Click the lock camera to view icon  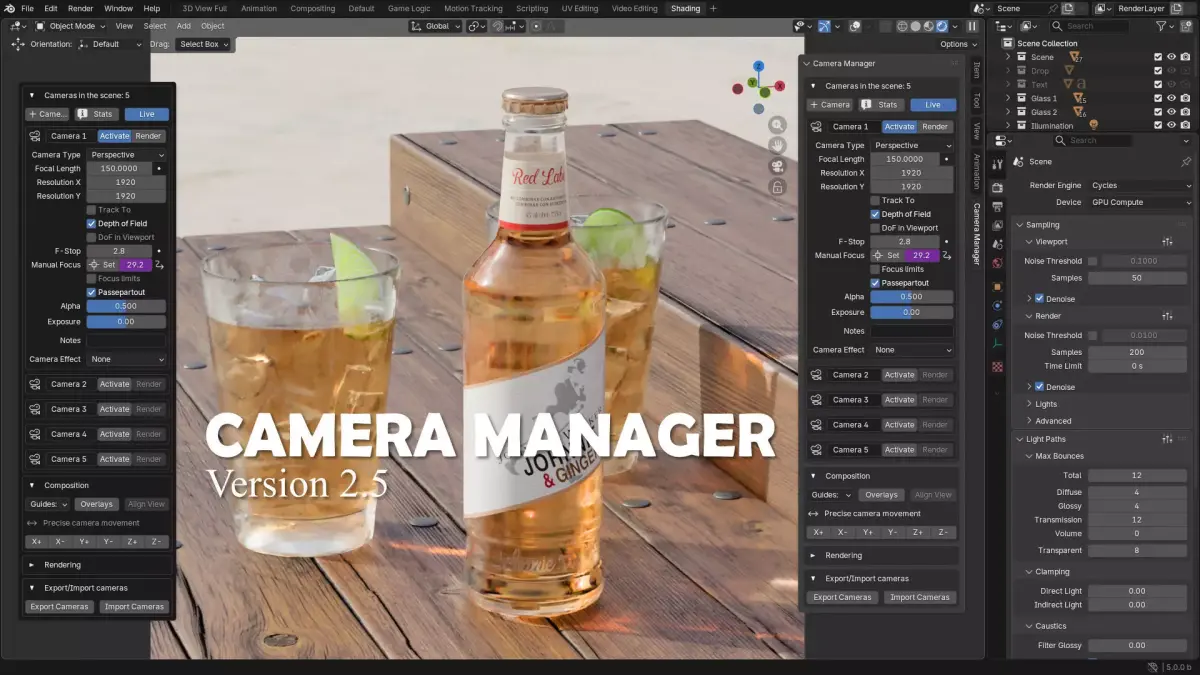[777, 187]
